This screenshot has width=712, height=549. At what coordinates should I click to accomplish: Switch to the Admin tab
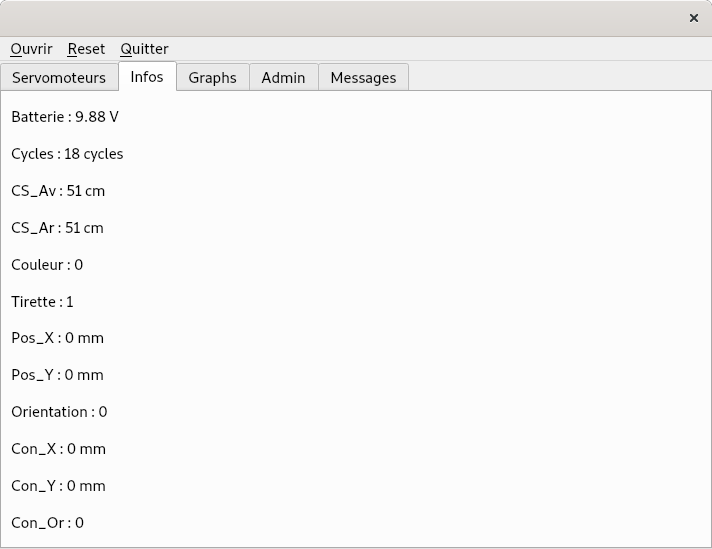283,77
